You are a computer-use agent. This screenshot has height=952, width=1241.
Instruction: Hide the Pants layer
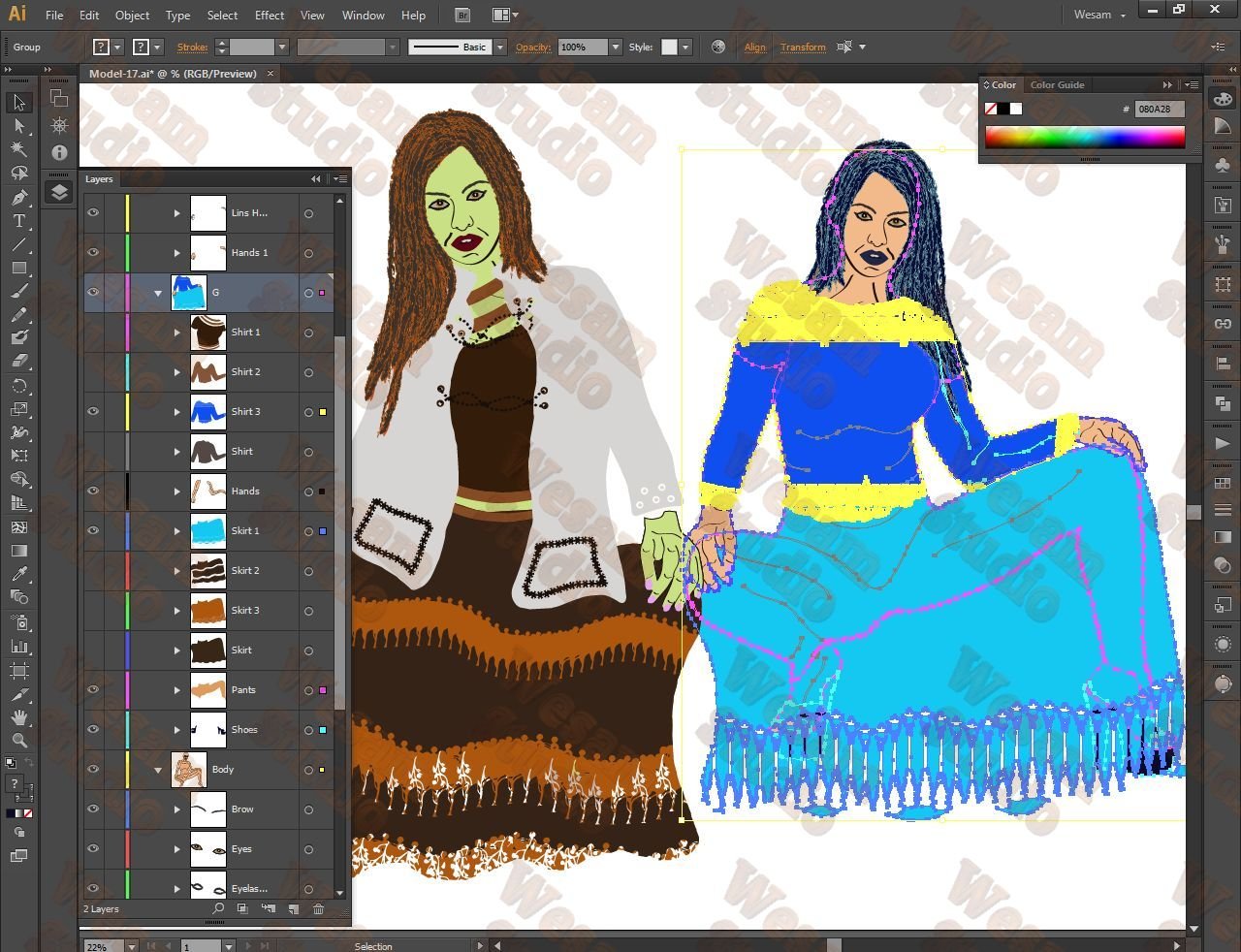[x=93, y=690]
